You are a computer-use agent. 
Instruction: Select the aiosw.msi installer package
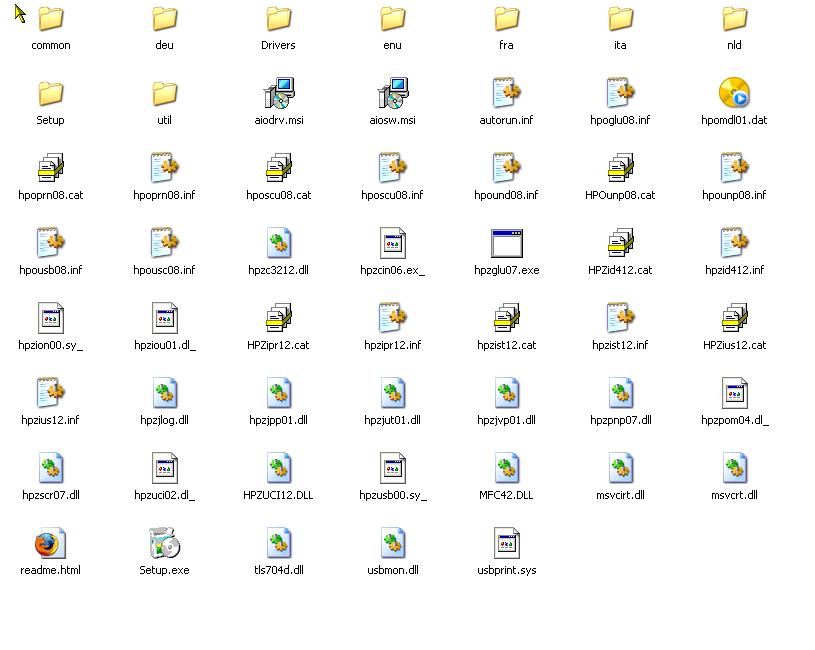pyautogui.click(x=392, y=94)
